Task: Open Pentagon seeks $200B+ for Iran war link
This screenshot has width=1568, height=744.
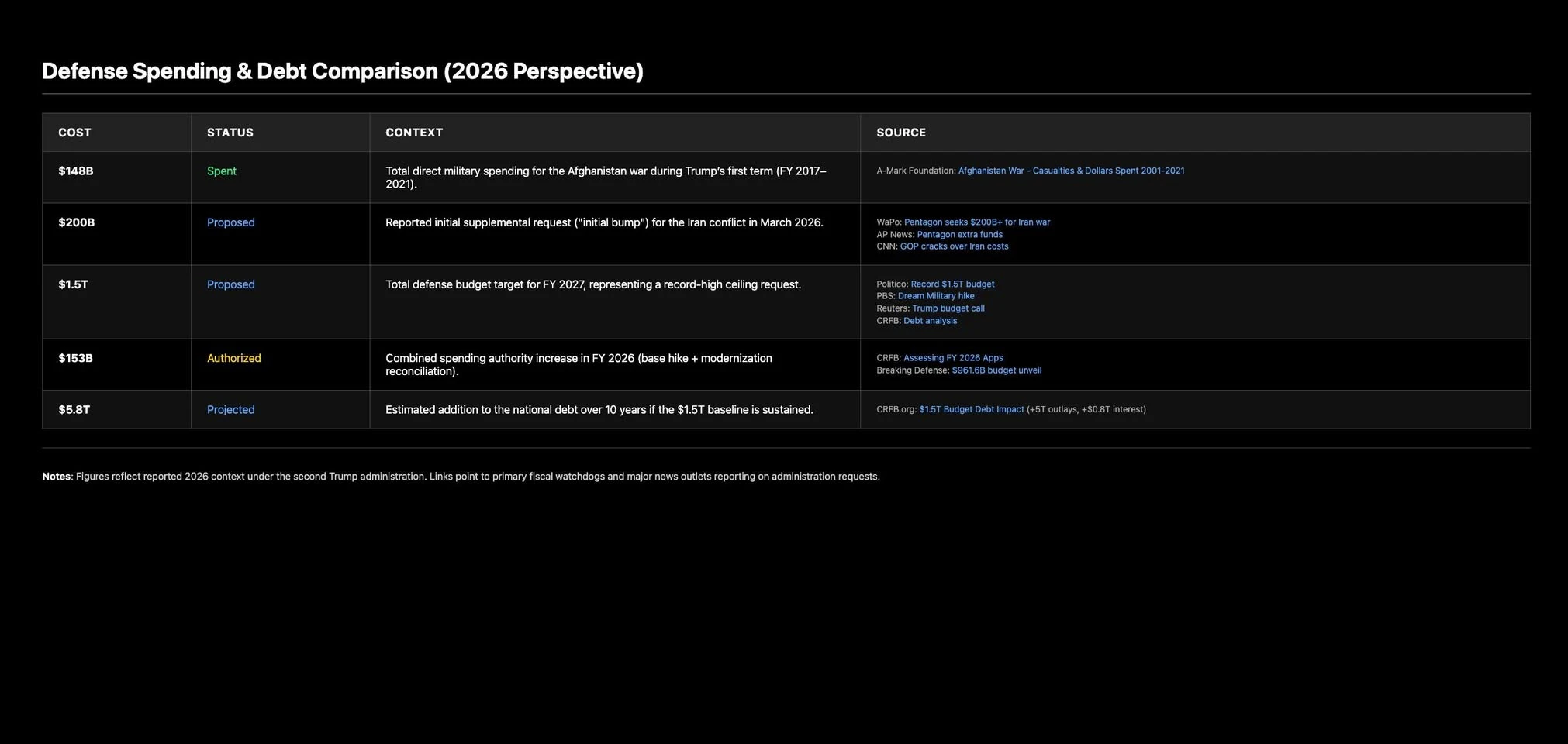Action: (976, 222)
